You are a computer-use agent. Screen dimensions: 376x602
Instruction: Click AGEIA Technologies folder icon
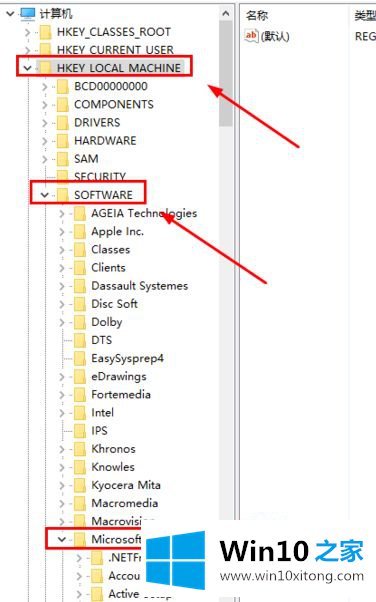coord(80,213)
